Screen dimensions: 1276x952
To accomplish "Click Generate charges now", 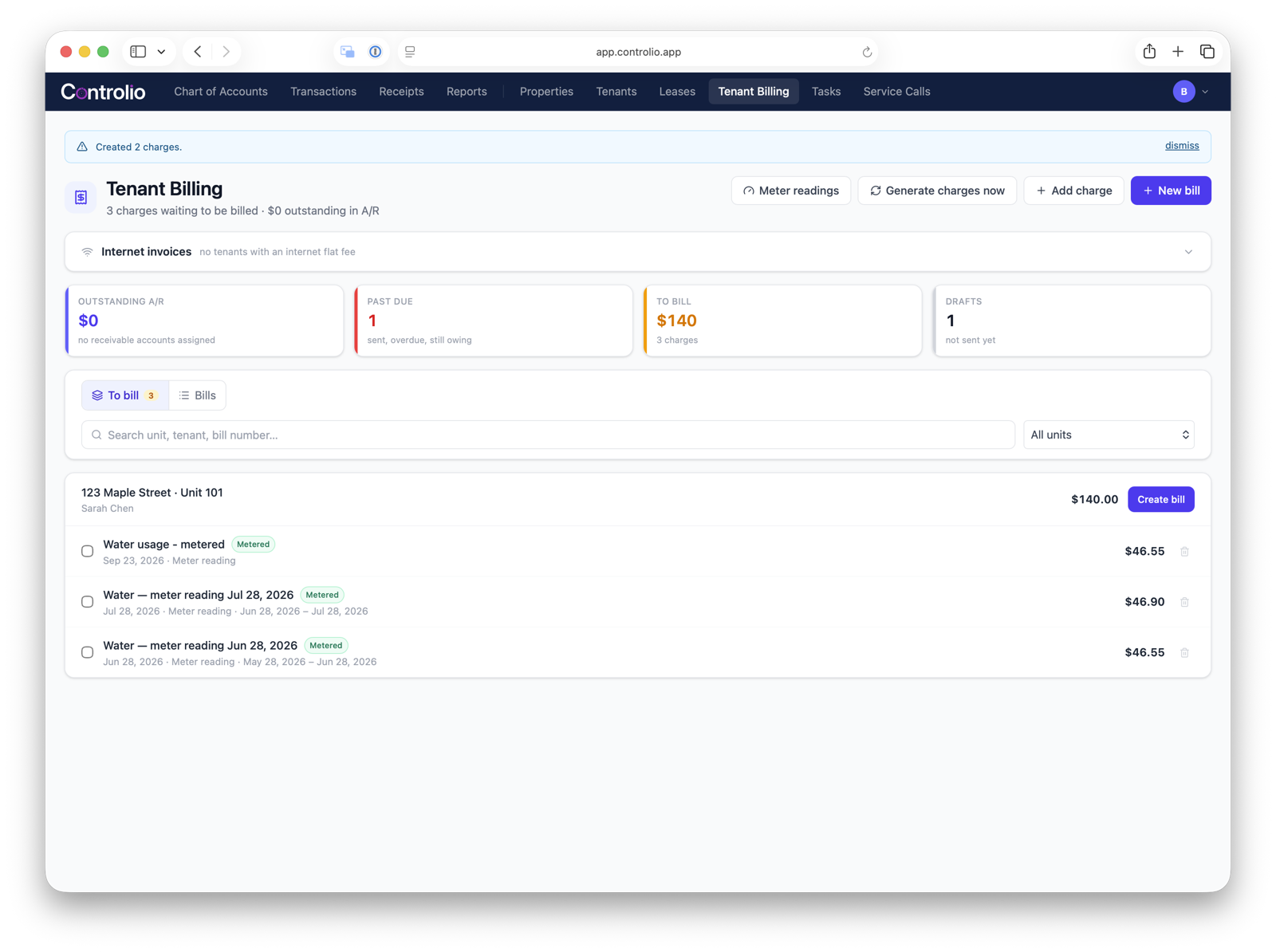I will click(x=937, y=191).
